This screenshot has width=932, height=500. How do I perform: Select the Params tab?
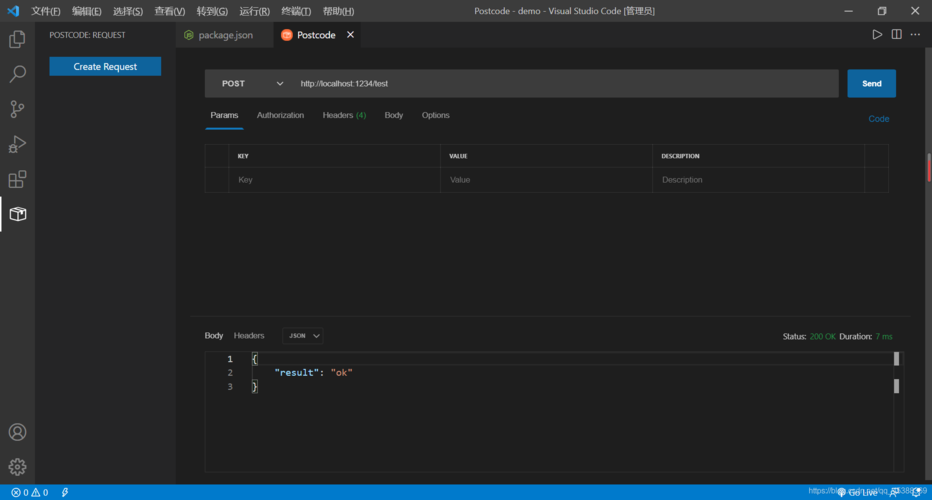click(x=224, y=115)
